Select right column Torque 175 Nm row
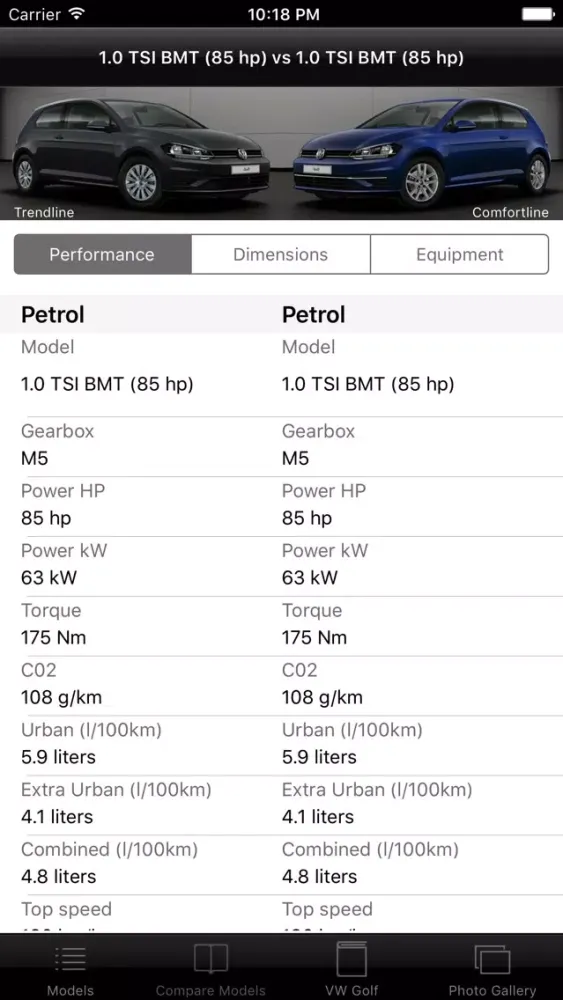 pos(422,625)
